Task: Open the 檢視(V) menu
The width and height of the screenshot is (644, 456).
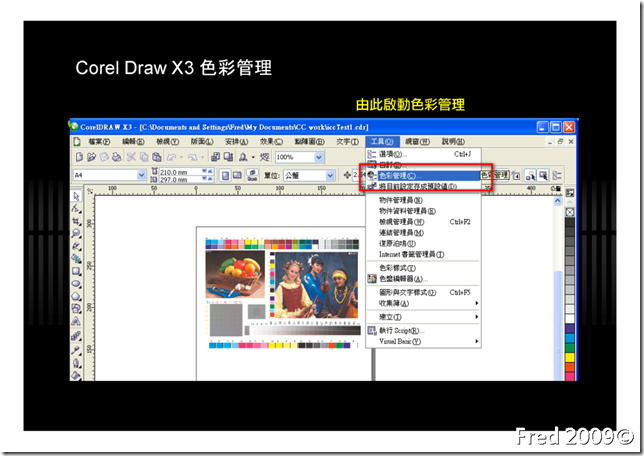Action: [x=168, y=142]
